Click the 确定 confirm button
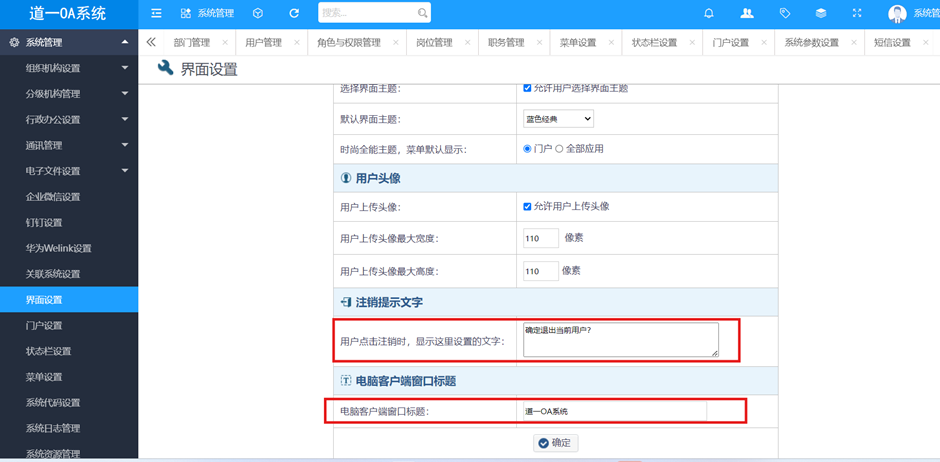This screenshot has width=940, height=462. click(556, 443)
